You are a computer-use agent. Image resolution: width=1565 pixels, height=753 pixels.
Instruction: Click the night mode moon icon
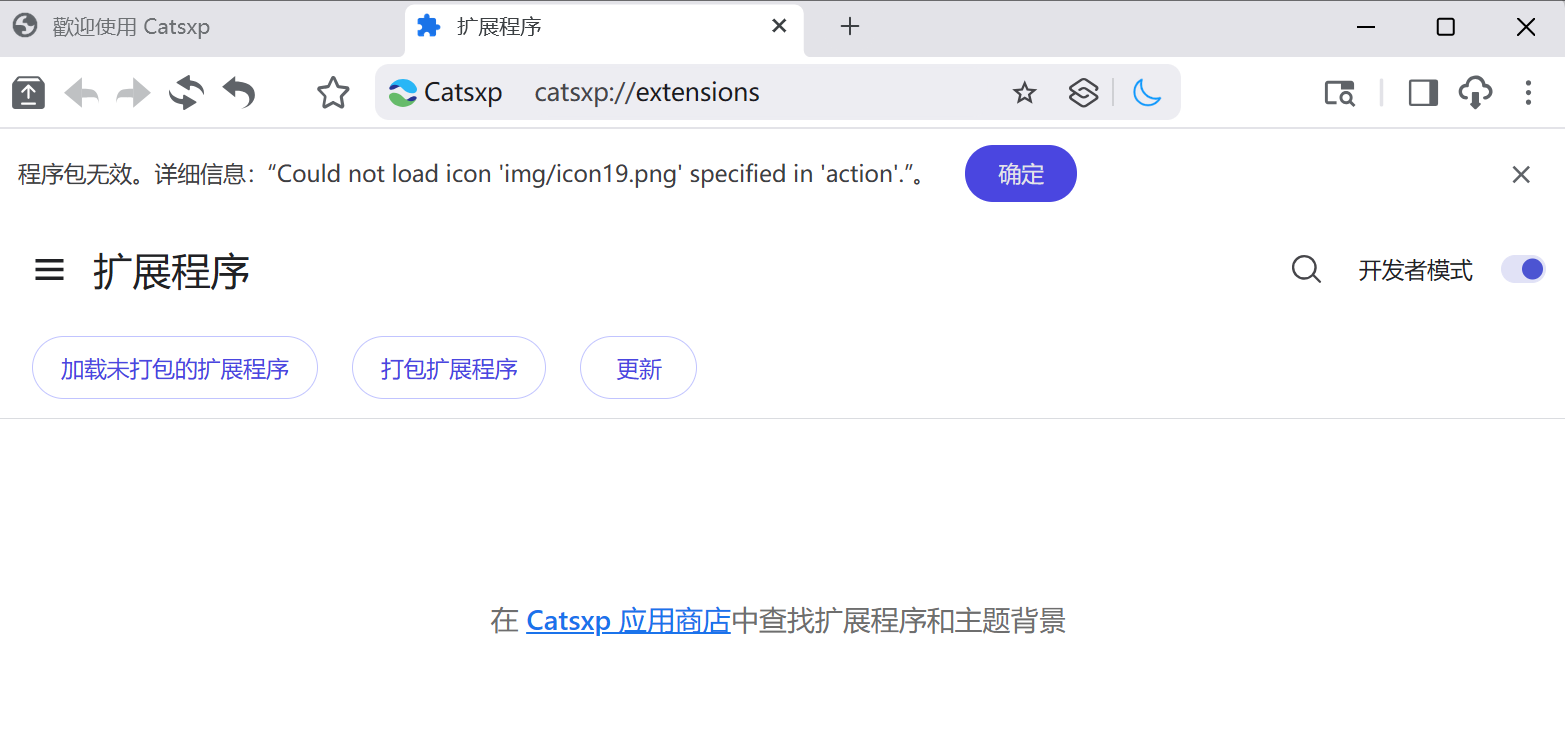click(1147, 93)
